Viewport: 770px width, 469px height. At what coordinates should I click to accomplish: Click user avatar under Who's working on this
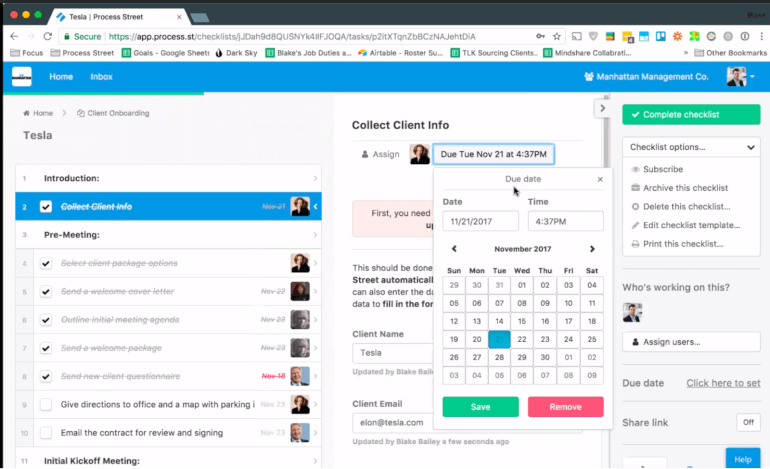[632, 312]
